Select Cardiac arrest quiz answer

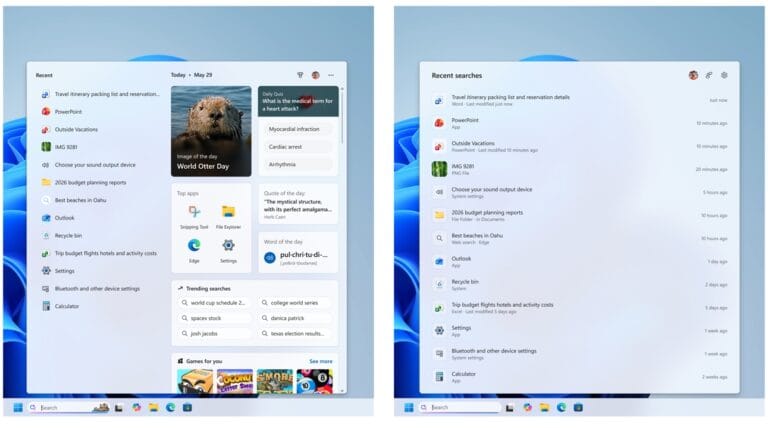298,146
